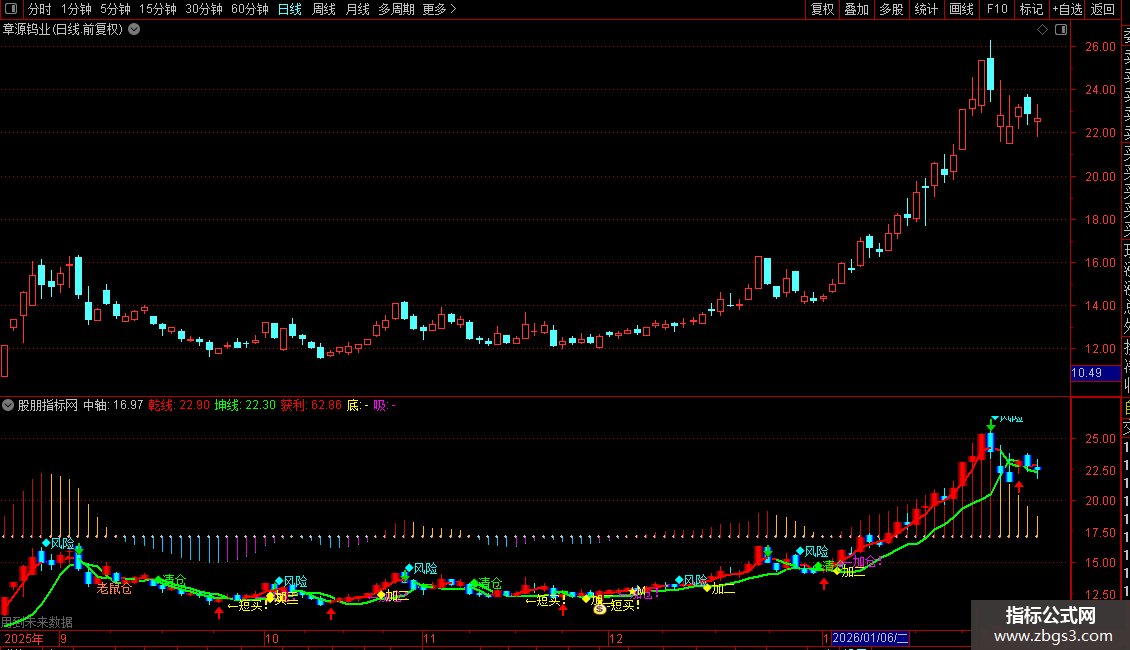Image resolution: width=1130 pixels, height=650 pixels.
Task: Switch to 日线 daily chart
Action: 290,9
